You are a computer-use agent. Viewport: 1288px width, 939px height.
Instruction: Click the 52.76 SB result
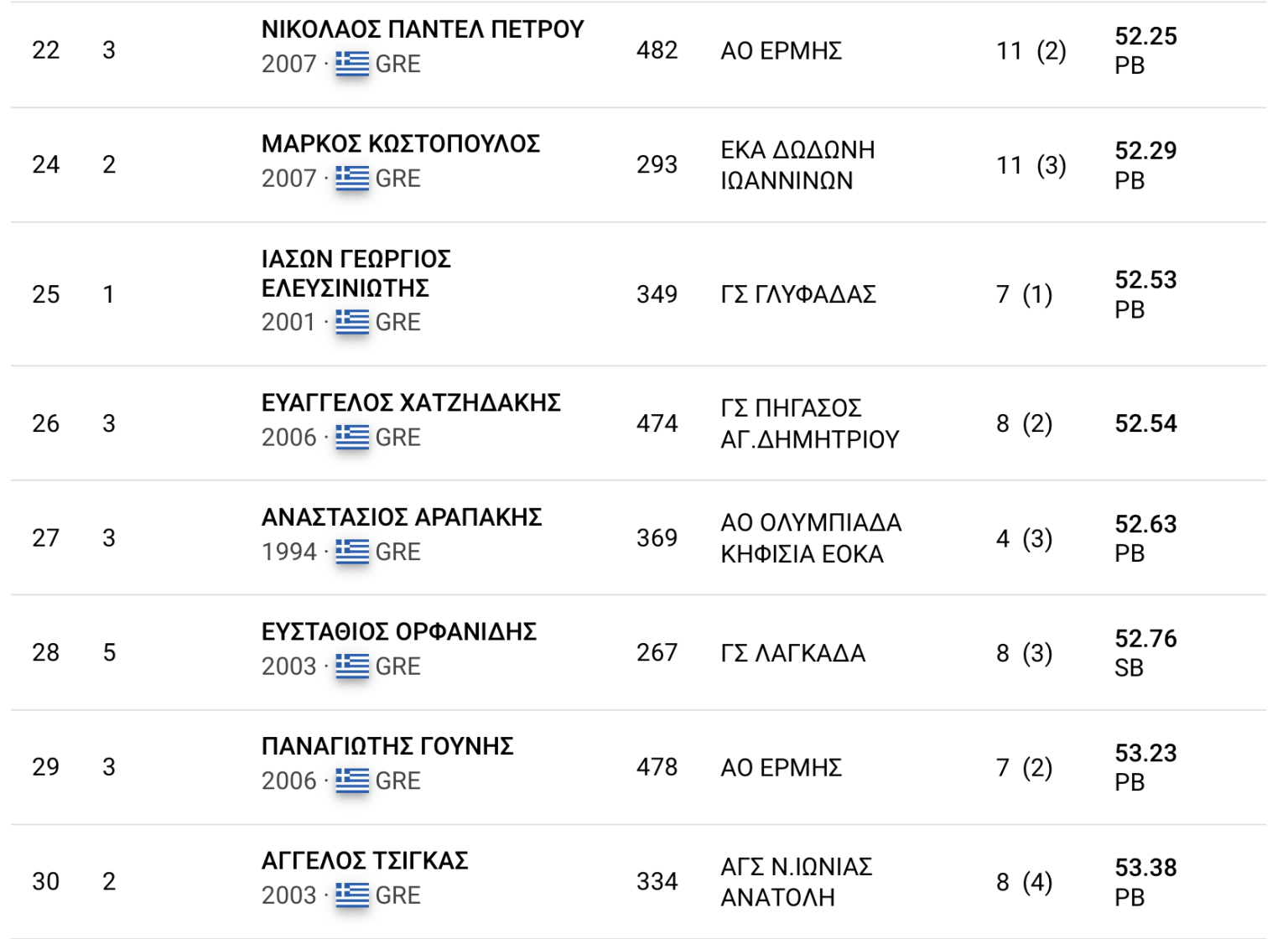[1145, 652]
